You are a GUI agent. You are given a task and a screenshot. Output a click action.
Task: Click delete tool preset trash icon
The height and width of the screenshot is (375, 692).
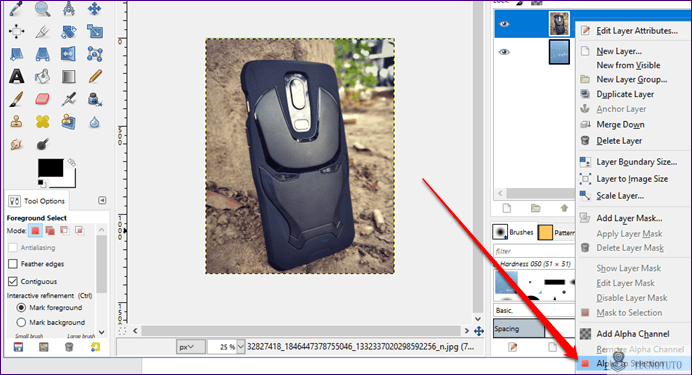click(x=69, y=347)
